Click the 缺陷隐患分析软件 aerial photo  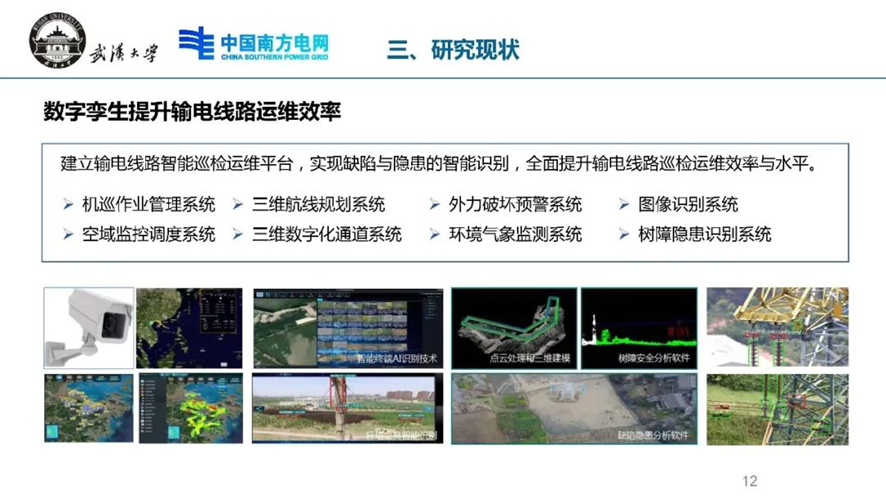click(x=575, y=408)
